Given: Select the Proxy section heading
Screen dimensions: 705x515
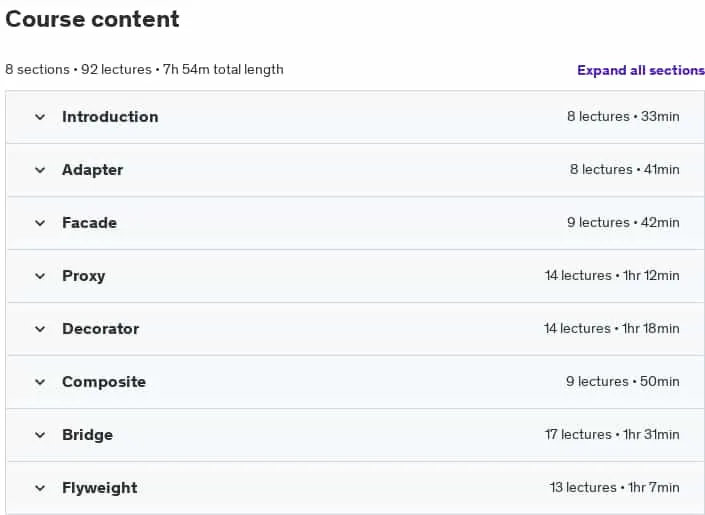Looking at the screenshot, I should click(84, 276).
